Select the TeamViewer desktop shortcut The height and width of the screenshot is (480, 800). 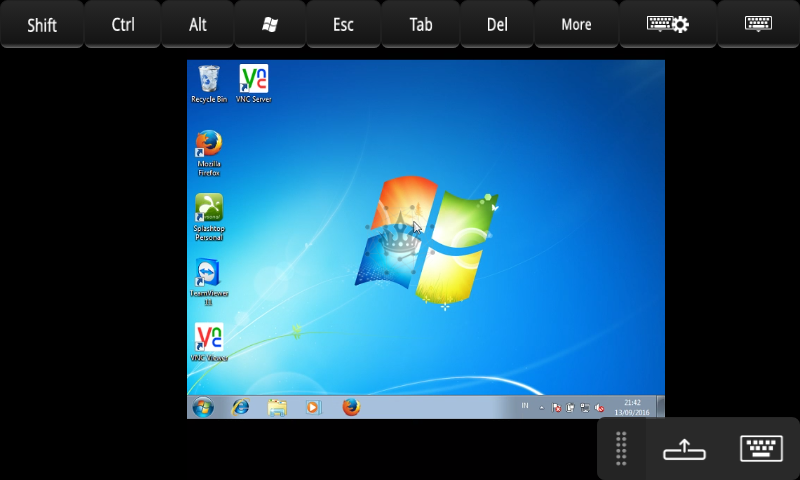coord(209,282)
